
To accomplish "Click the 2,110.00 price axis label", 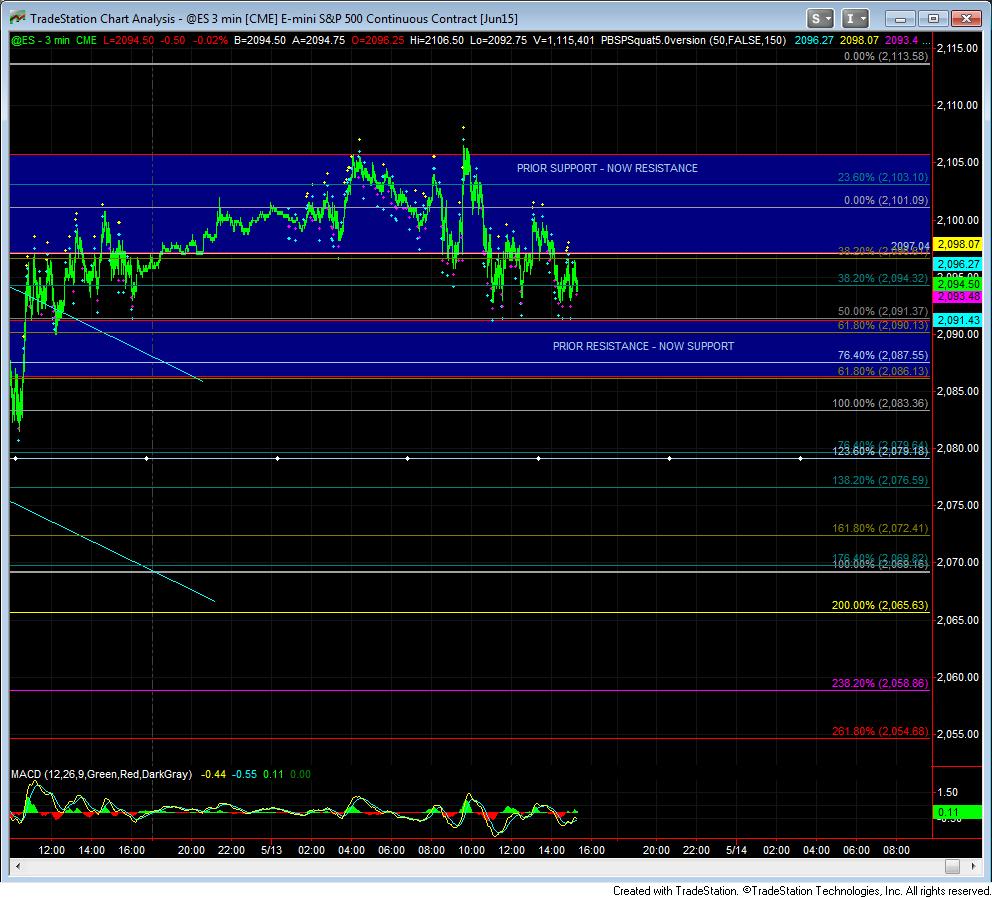I will (x=957, y=105).
